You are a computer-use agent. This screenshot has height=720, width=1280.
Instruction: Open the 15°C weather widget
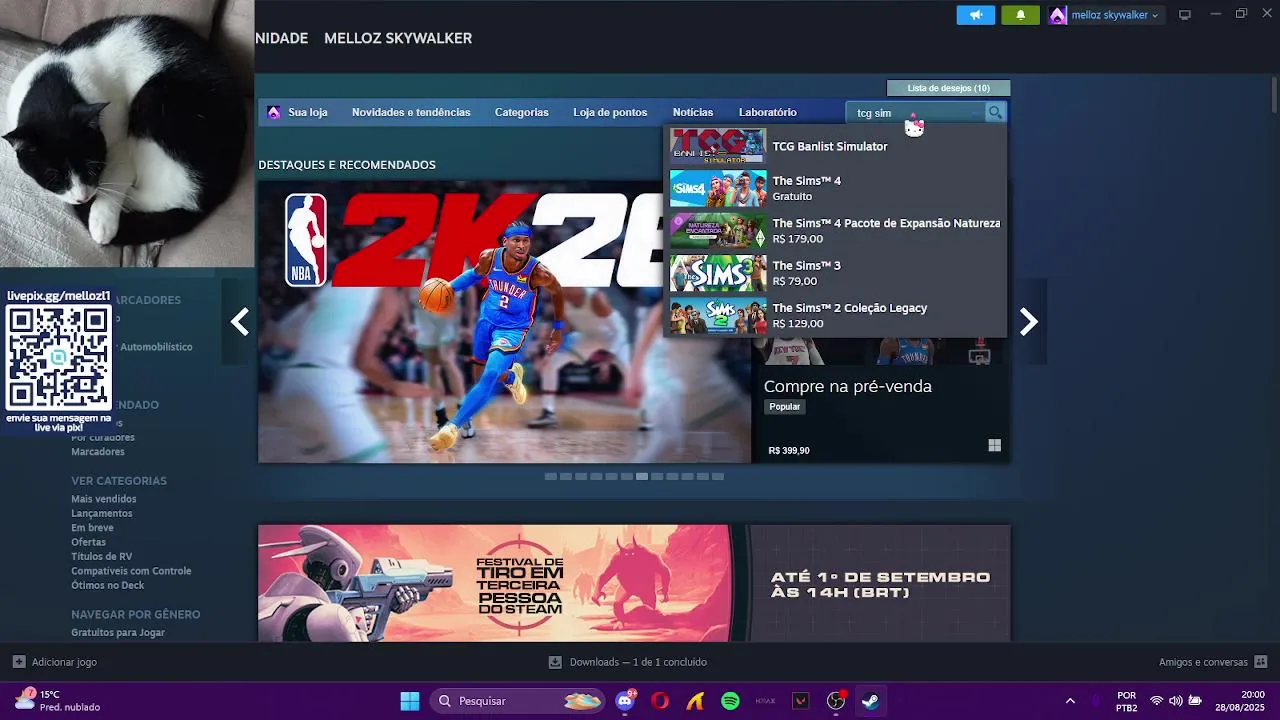point(58,701)
